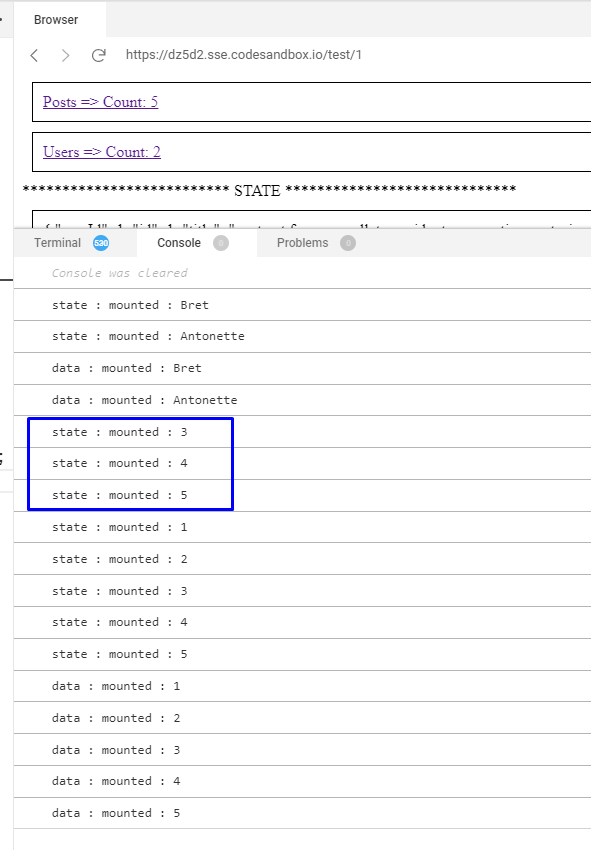The height and width of the screenshot is (850, 591).
Task: Select log 'data : mounted : Antonette'
Action: (x=303, y=400)
